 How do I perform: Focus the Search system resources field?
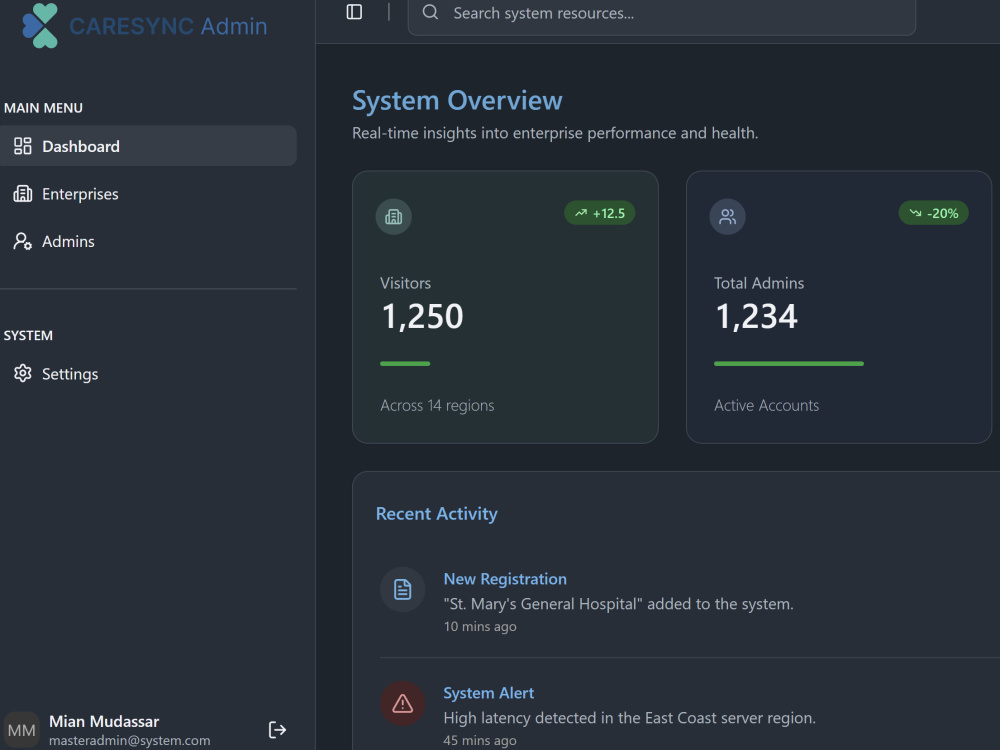click(661, 13)
